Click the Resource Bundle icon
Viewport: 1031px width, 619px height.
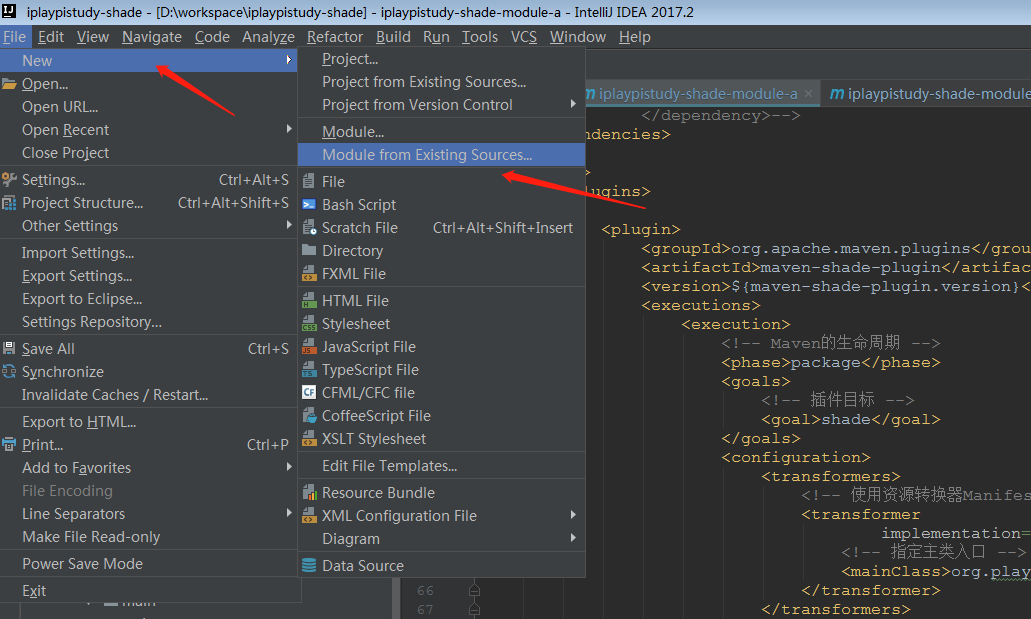coord(308,492)
